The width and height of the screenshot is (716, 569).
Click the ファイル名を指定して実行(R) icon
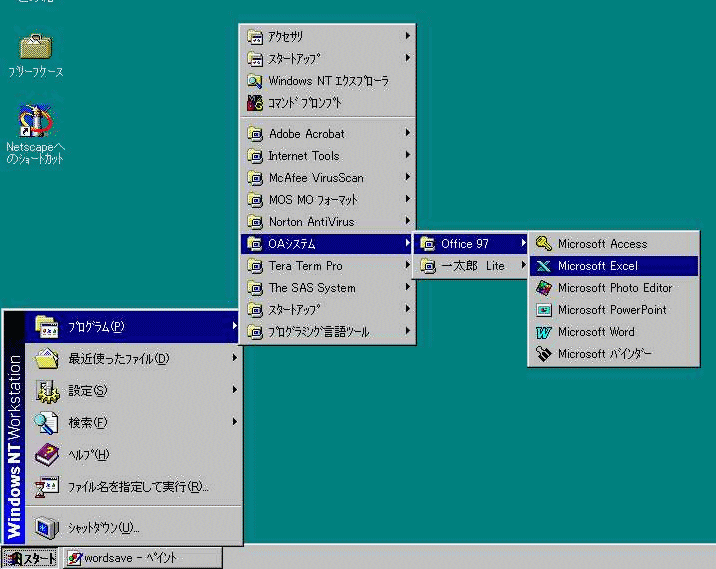tap(47, 487)
